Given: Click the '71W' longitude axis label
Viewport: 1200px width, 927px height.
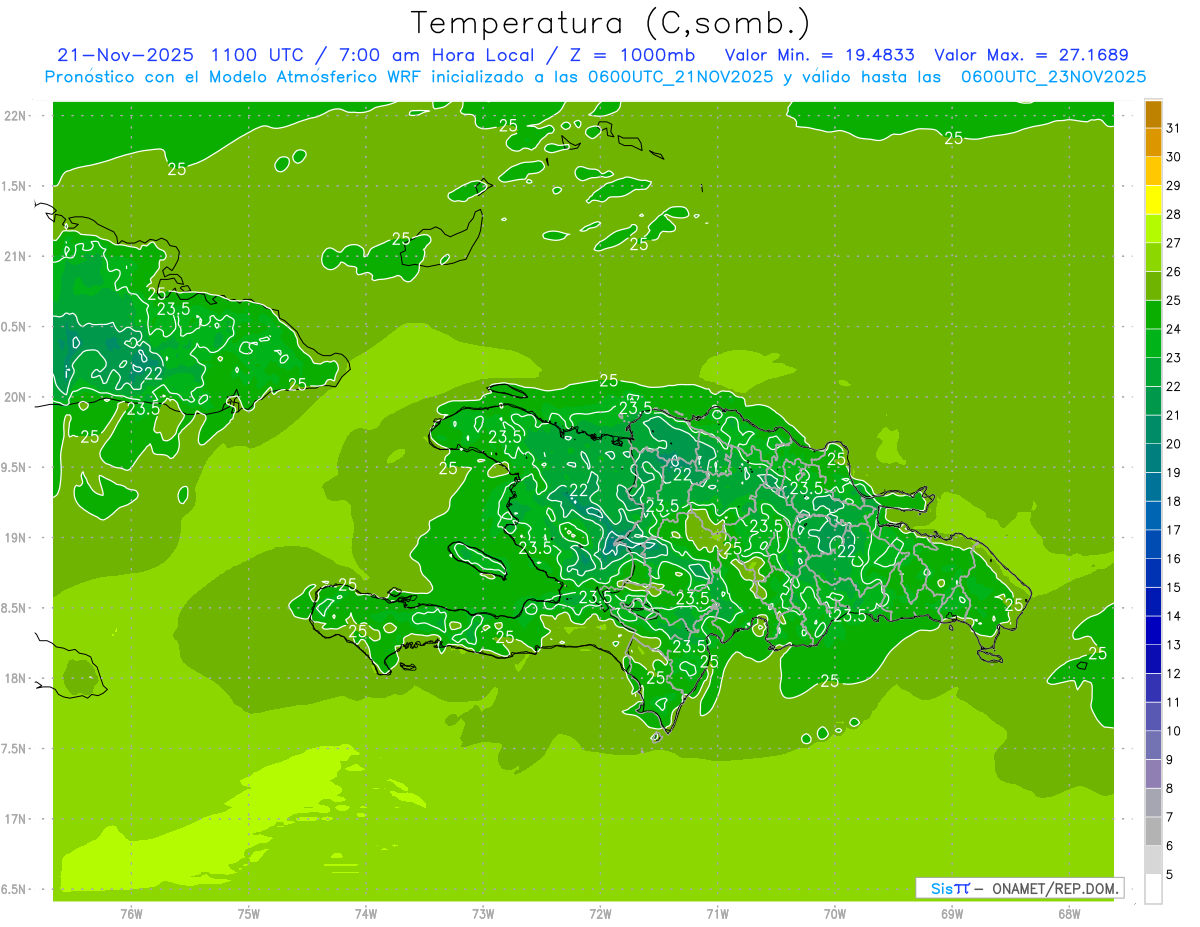Looking at the screenshot, I should pyautogui.click(x=718, y=914).
